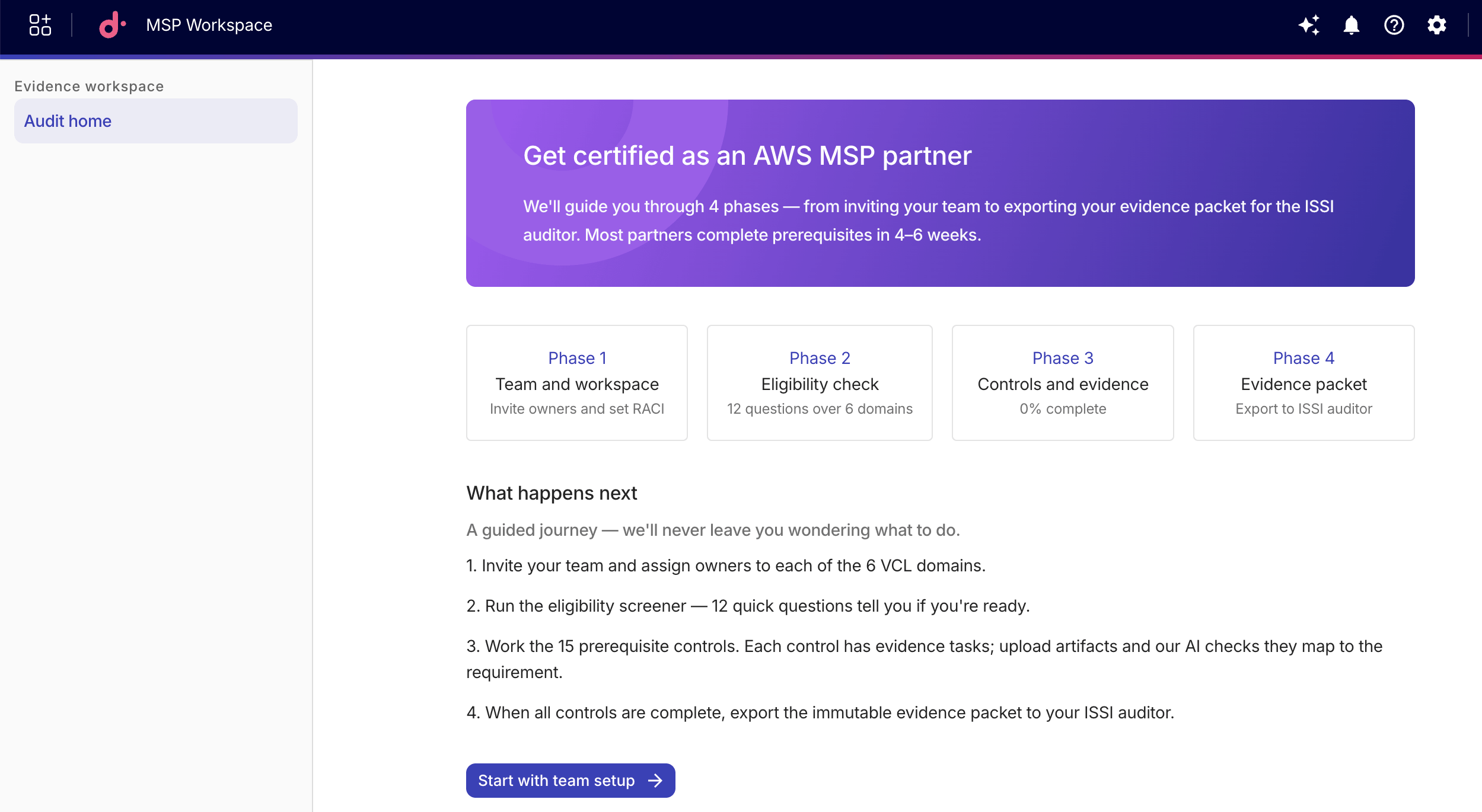Click the guided journey subtitle text
This screenshot has width=1482, height=812.
pos(713,530)
